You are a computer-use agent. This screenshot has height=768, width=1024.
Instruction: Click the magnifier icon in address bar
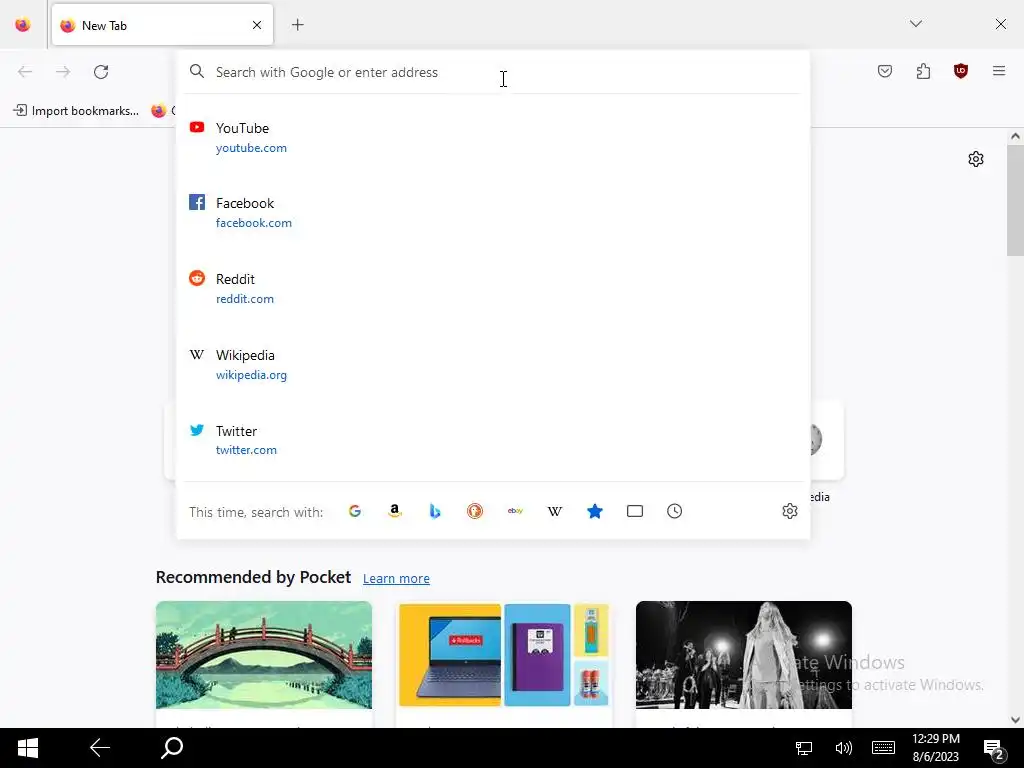197,72
